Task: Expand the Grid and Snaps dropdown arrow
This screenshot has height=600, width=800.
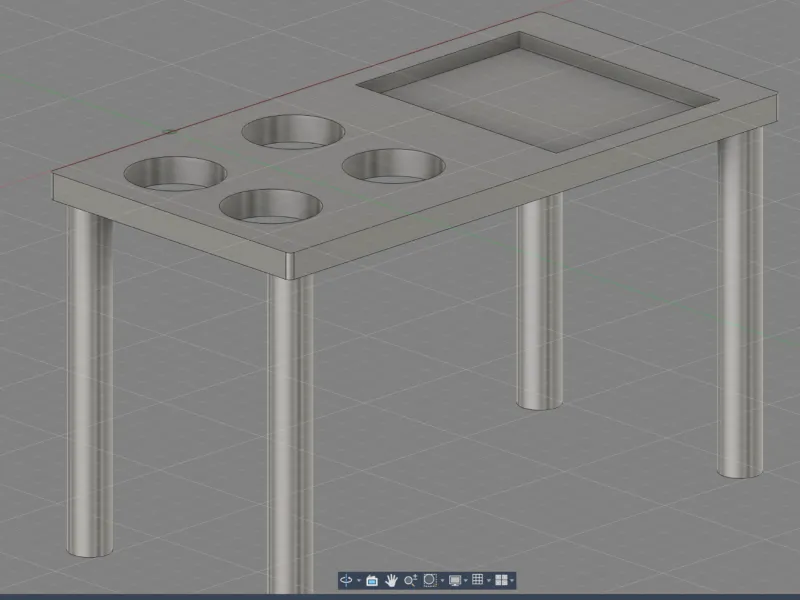Action: click(489, 581)
